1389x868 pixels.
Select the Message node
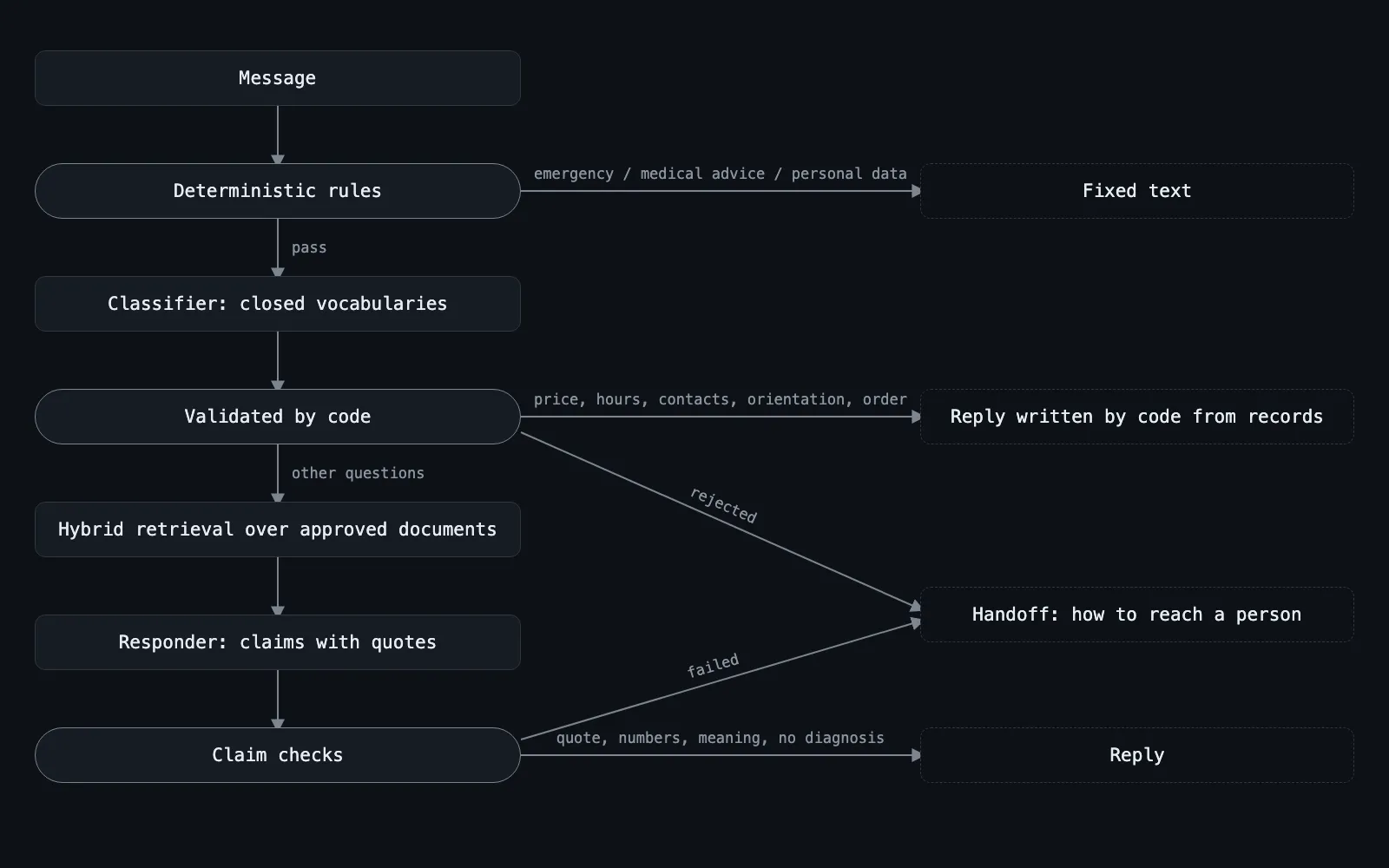pos(278,78)
